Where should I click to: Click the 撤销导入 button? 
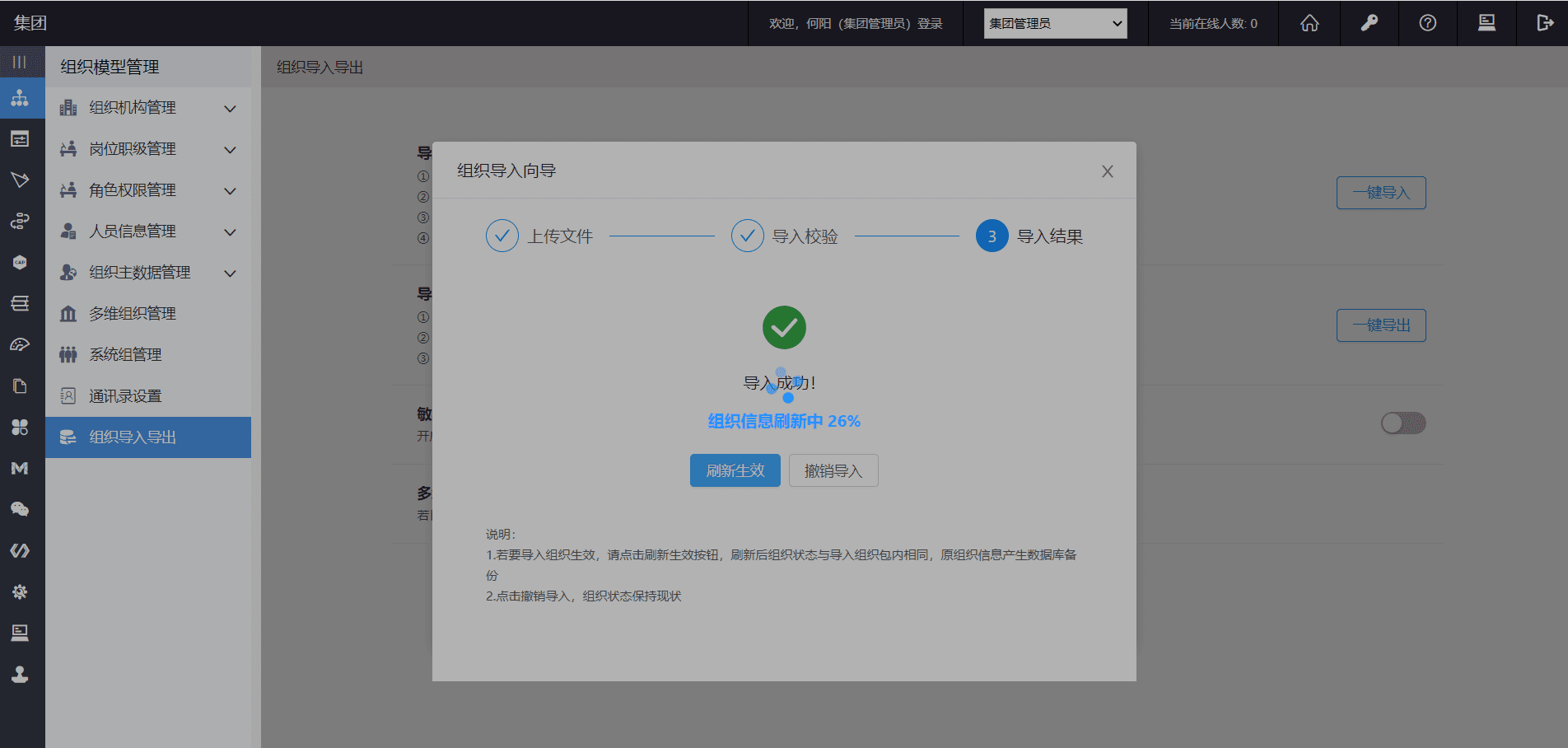coord(833,470)
